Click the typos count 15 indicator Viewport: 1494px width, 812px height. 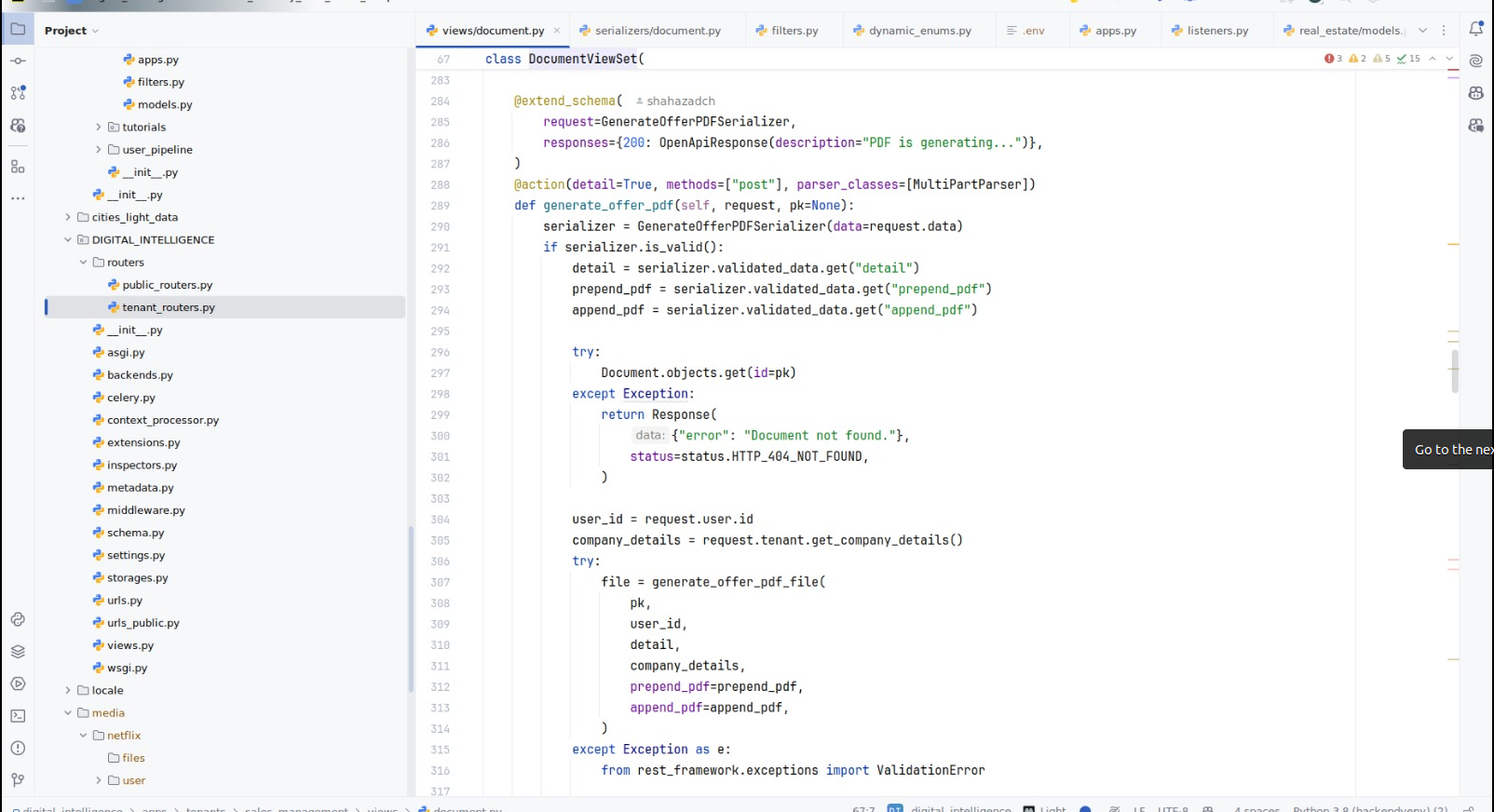[1408, 59]
